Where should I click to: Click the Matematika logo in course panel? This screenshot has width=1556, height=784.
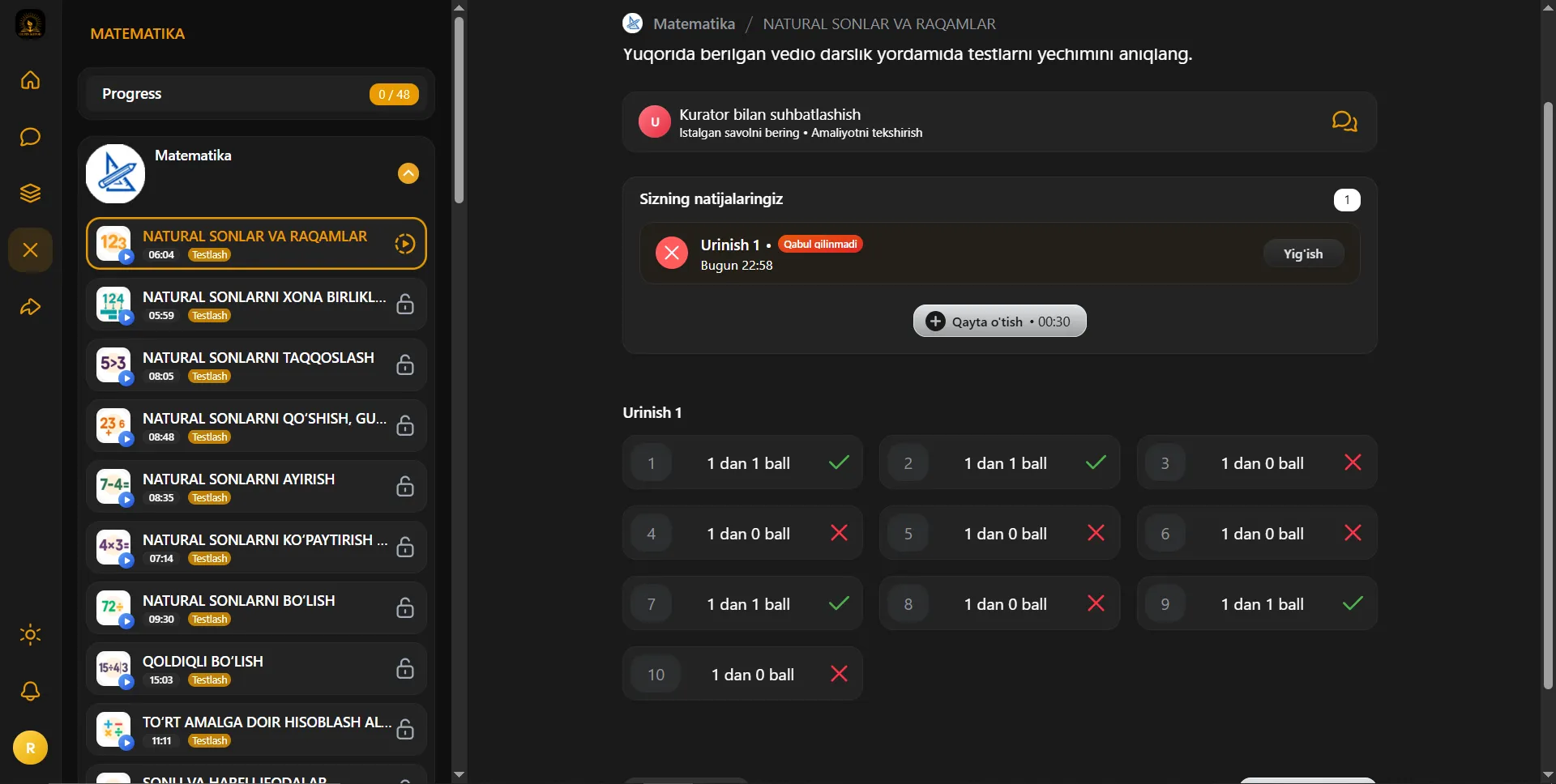[115, 173]
